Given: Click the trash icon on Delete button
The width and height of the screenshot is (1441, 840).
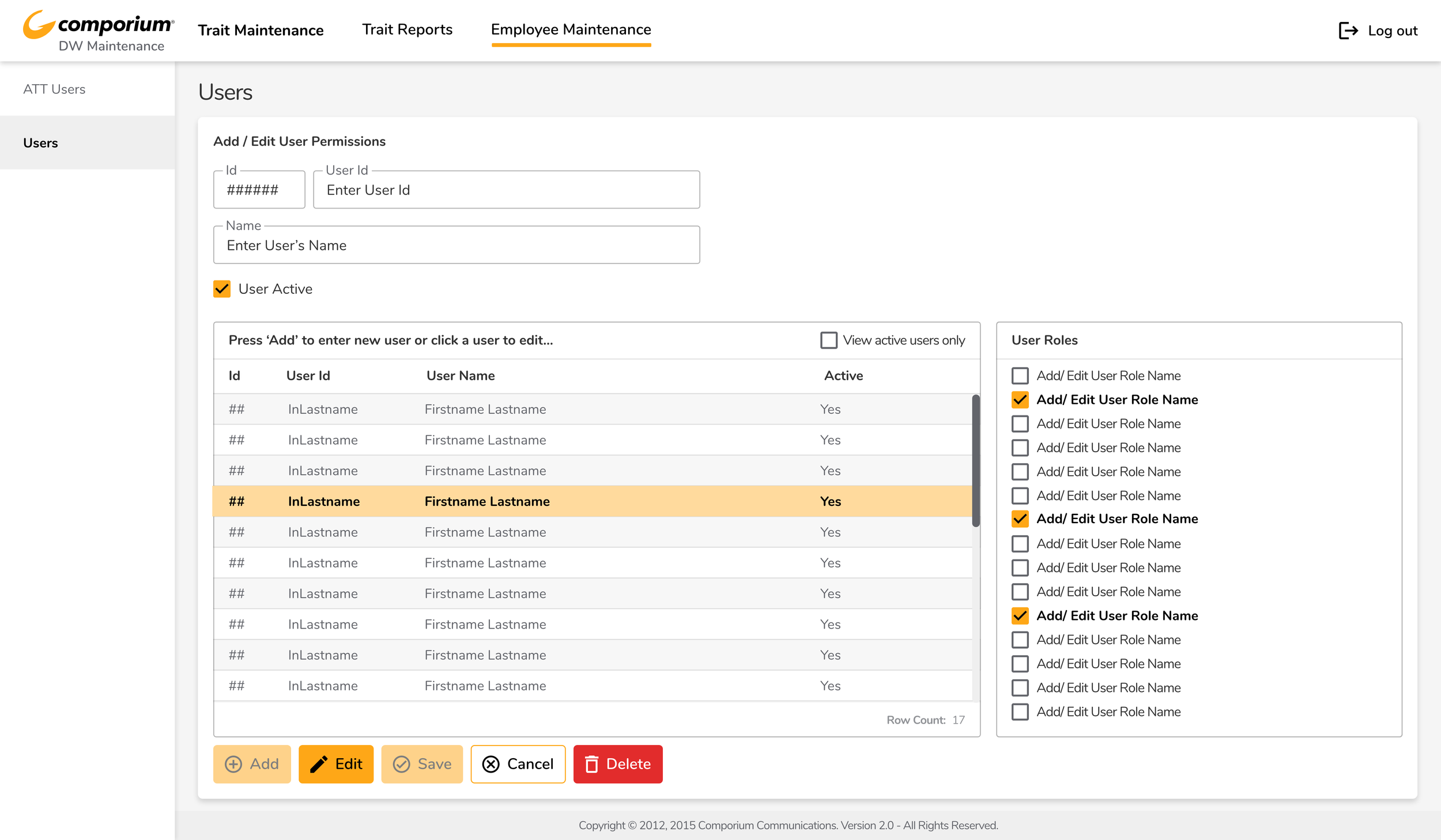Looking at the screenshot, I should [591, 764].
